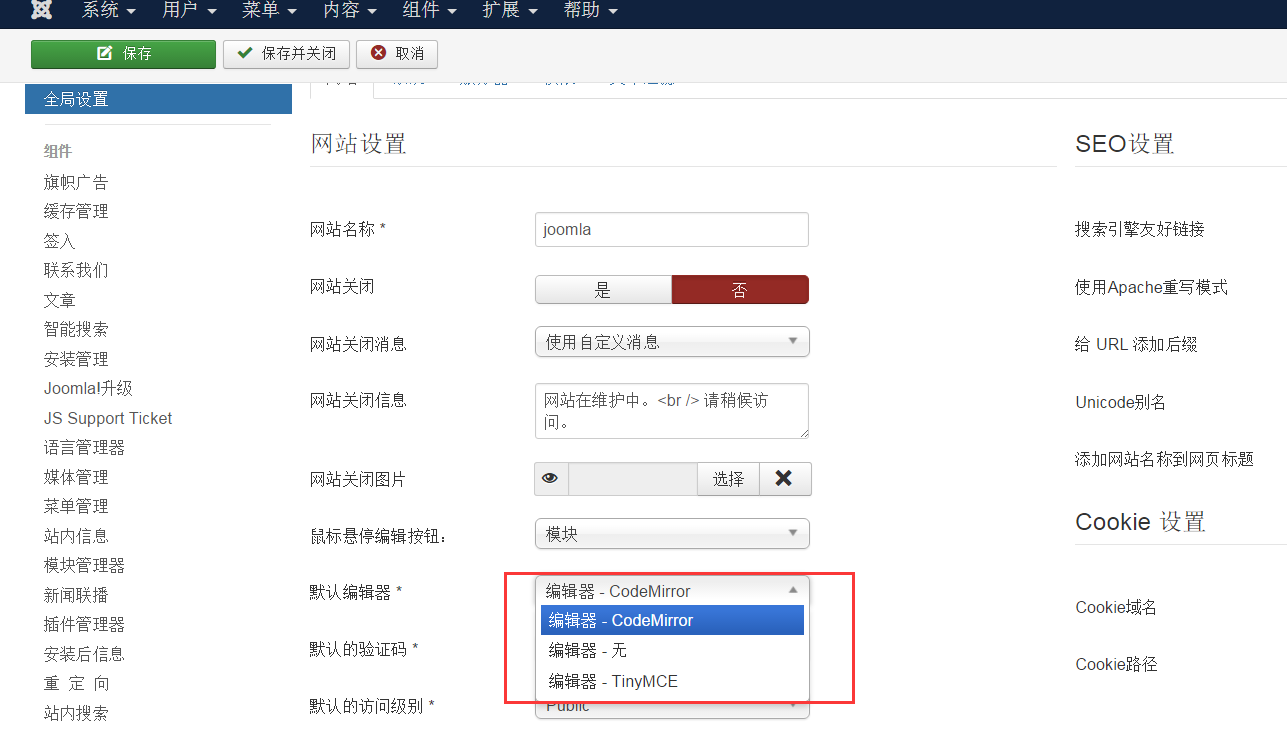Click the eye preview icon for 网站关闭图片
The width and height of the screenshot is (1287, 731).
click(551, 479)
